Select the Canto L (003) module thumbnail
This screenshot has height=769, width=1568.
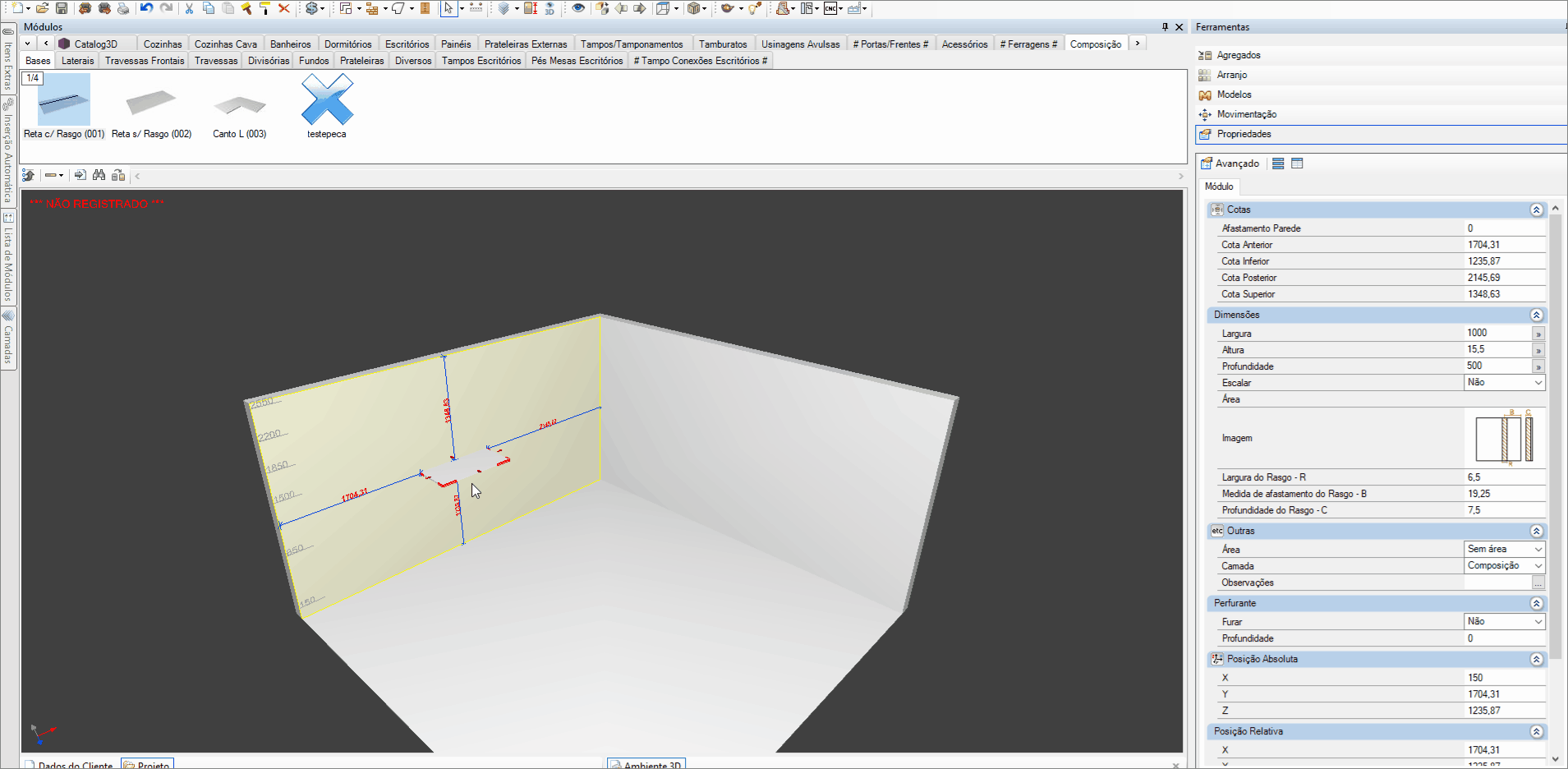239,108
